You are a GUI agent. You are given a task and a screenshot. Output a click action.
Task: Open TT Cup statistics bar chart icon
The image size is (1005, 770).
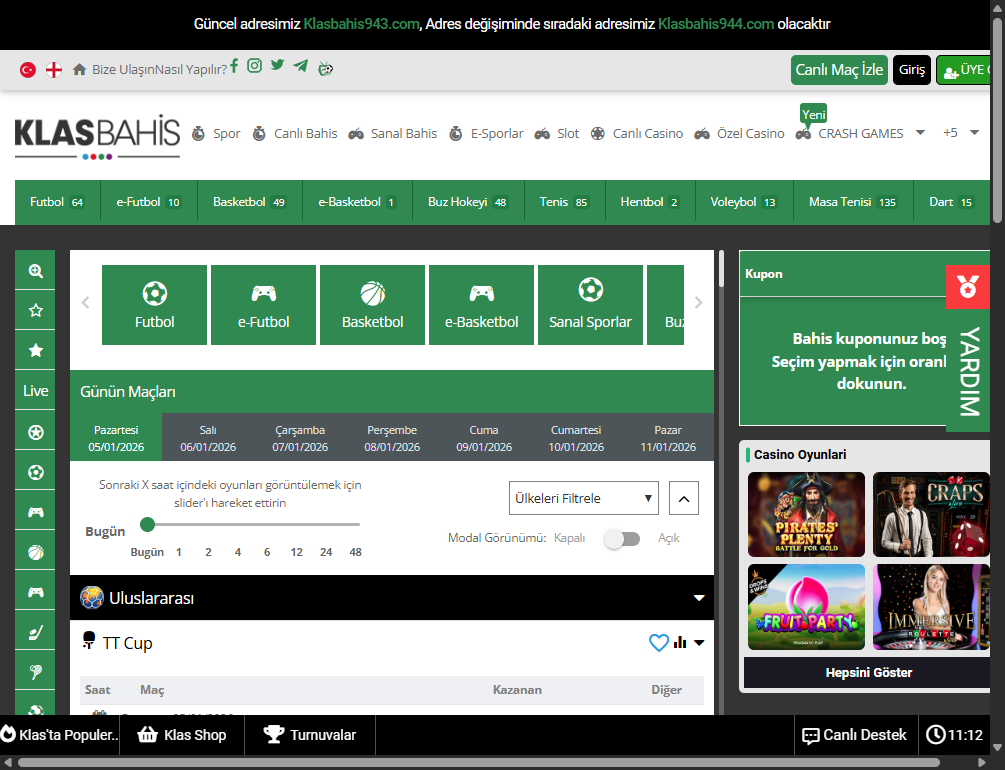tap(680, 642)
